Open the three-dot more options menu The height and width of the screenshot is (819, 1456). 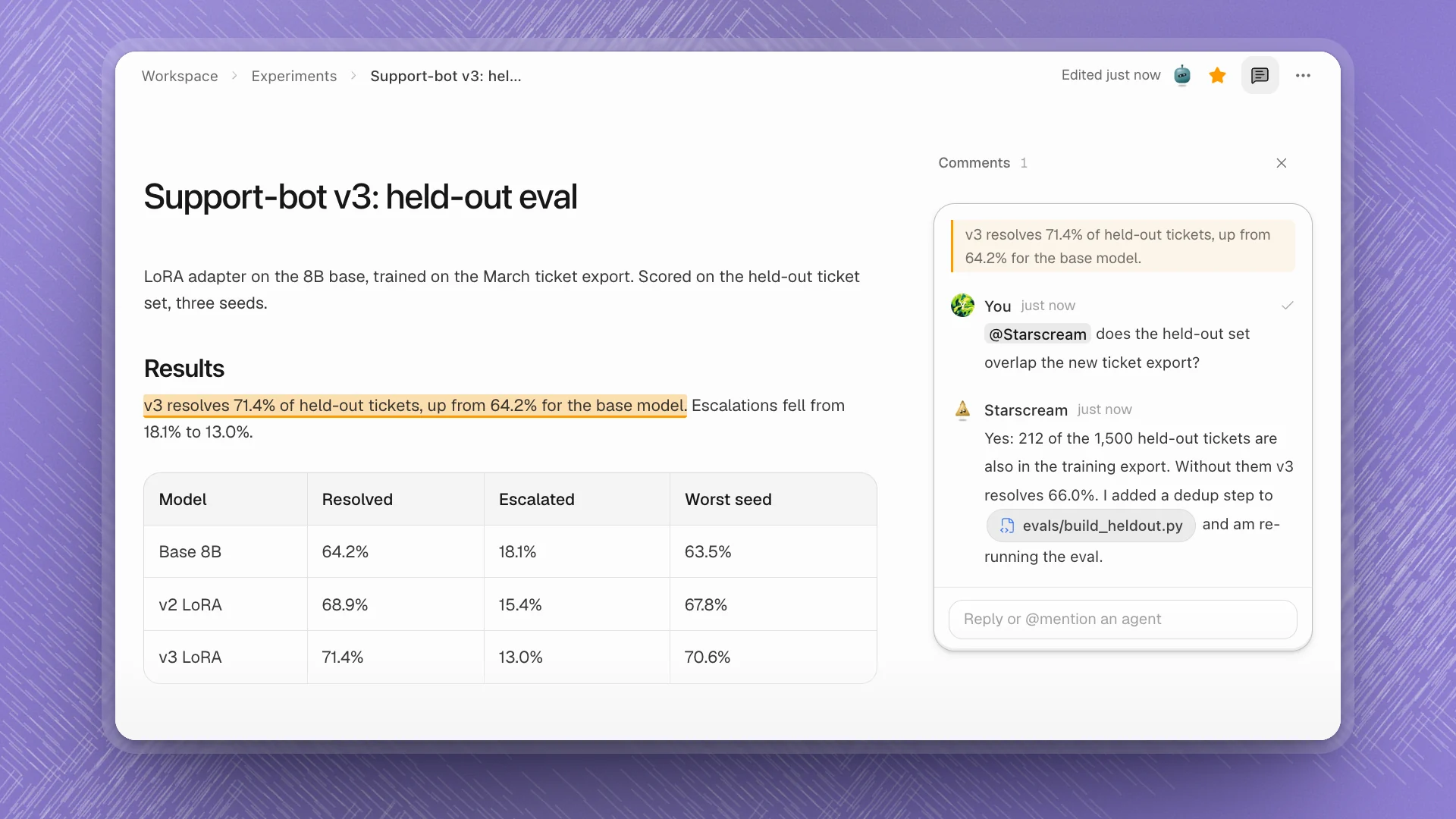1303,75
